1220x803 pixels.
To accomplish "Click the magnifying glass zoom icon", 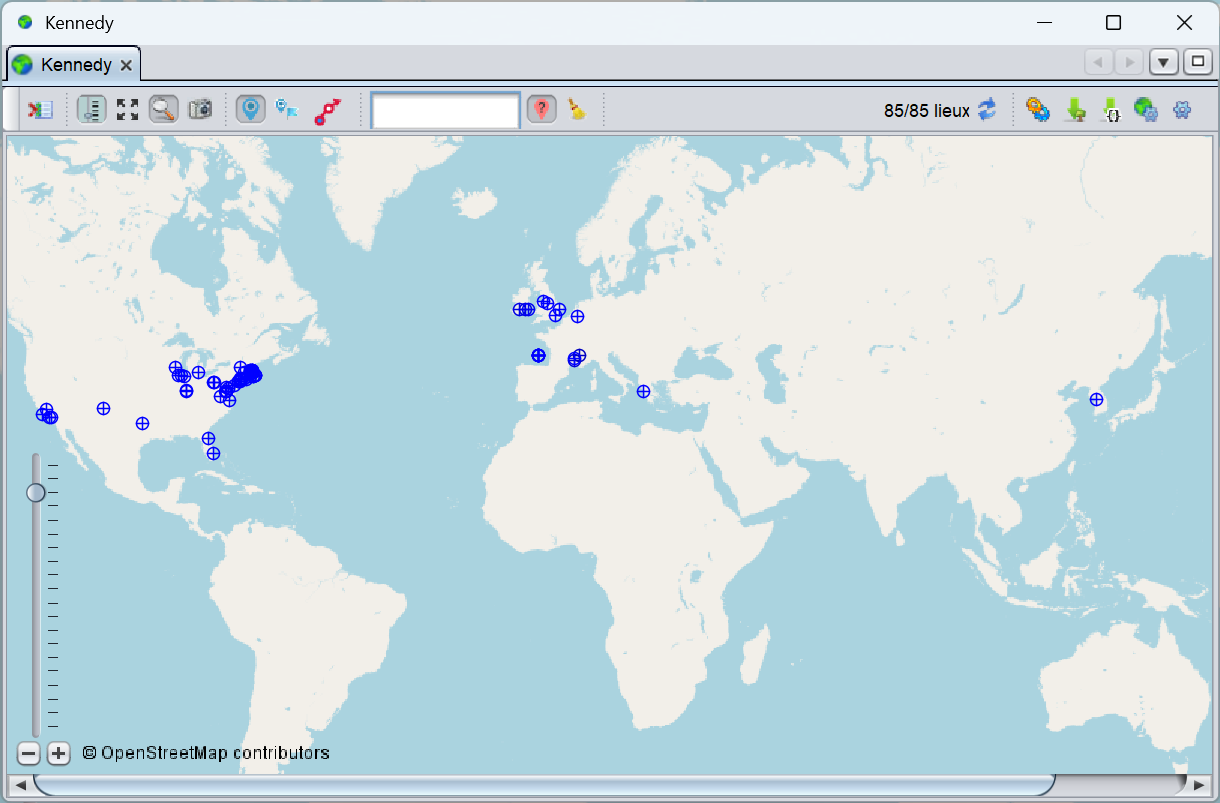I will [163, 109].
